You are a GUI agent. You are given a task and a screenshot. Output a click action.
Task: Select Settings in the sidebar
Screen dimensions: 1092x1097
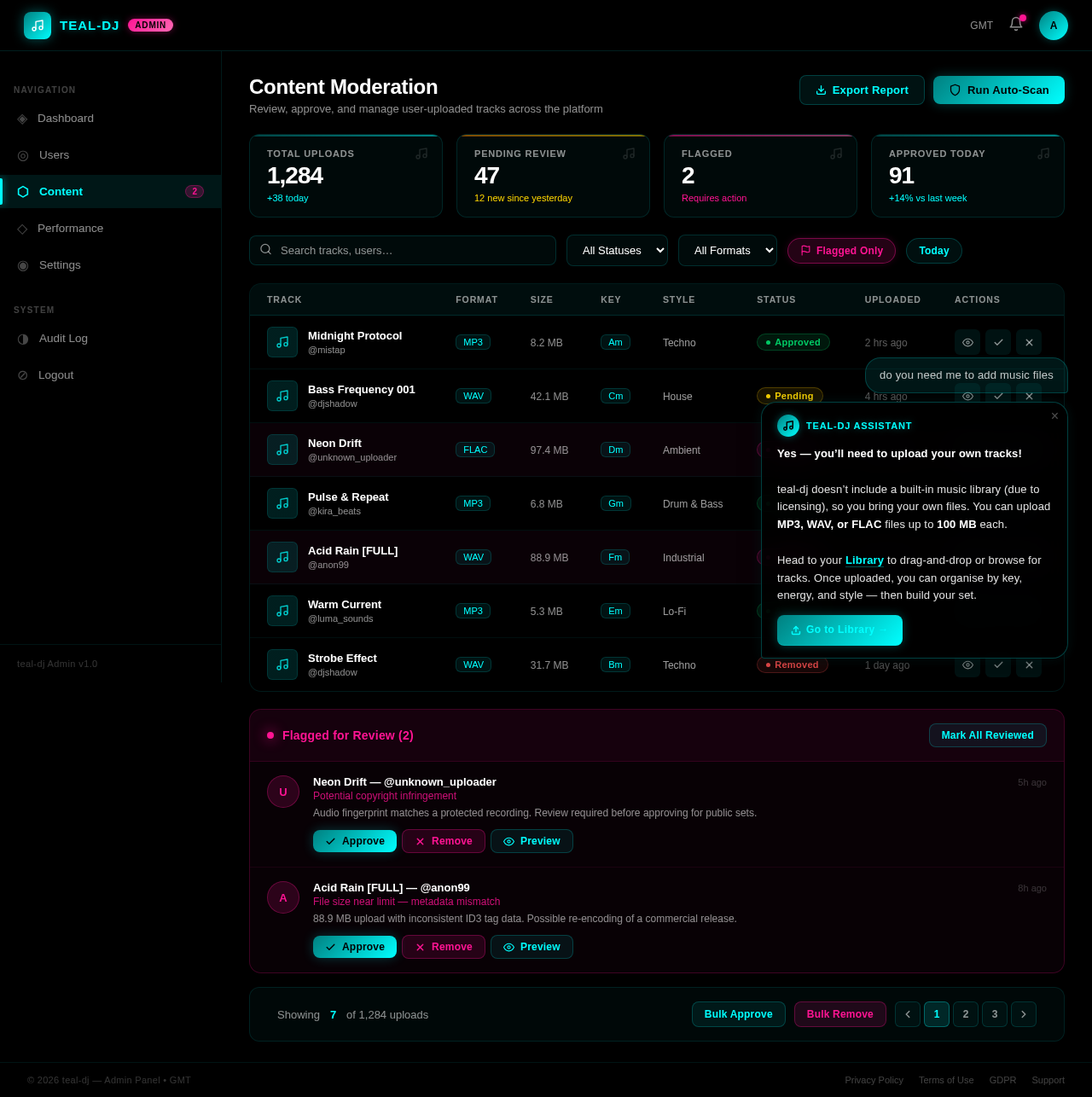click(59, 265)
